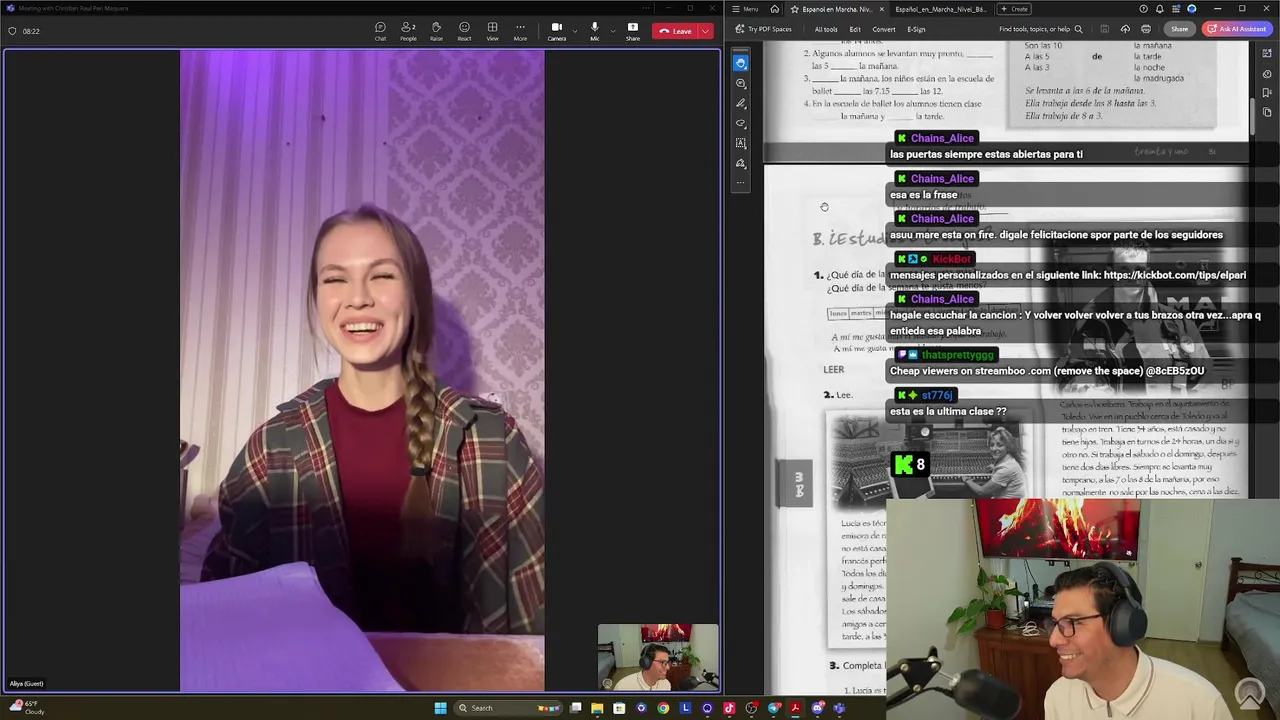1280x720 pixels.
Task: Open the React emoji options
Action: pyautogui.click(x=464, y=31)
